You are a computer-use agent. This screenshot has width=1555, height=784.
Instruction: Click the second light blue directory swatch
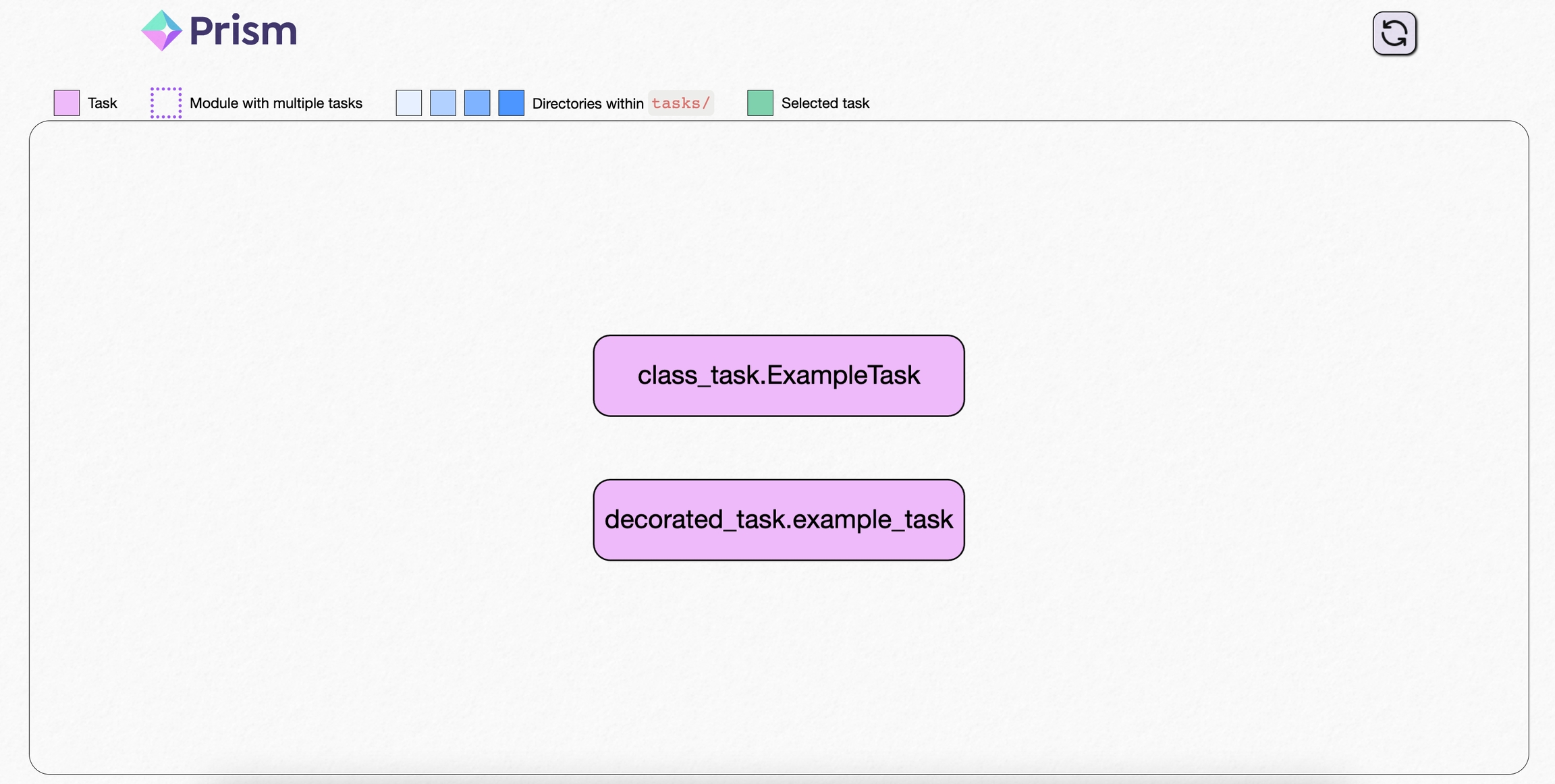[443, 103]
